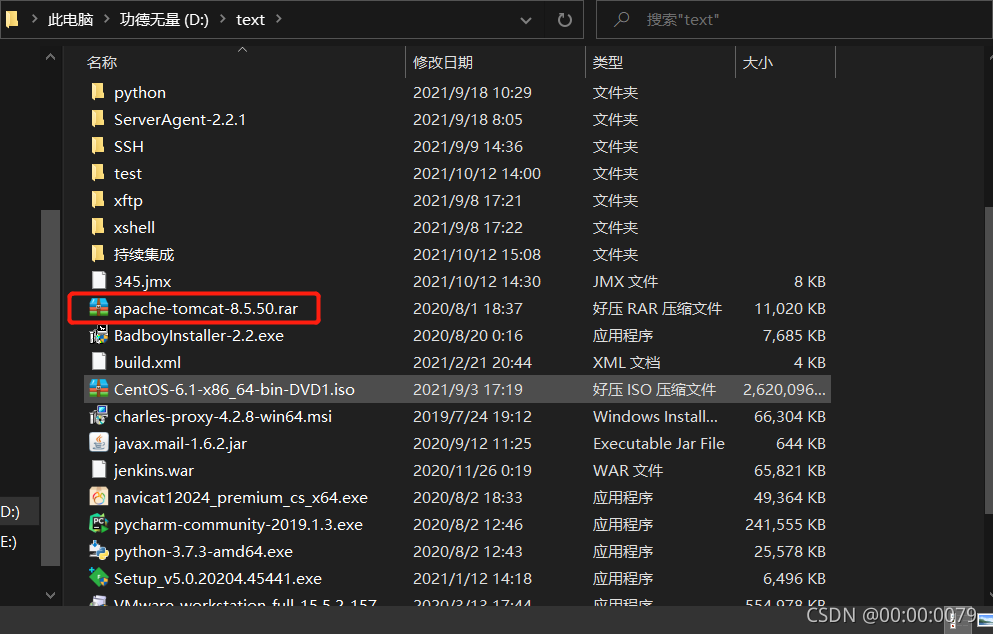Select navicat12024_premium_cs_x64.exe file name
Screen dimensions: 993x634
coord(241,498)
